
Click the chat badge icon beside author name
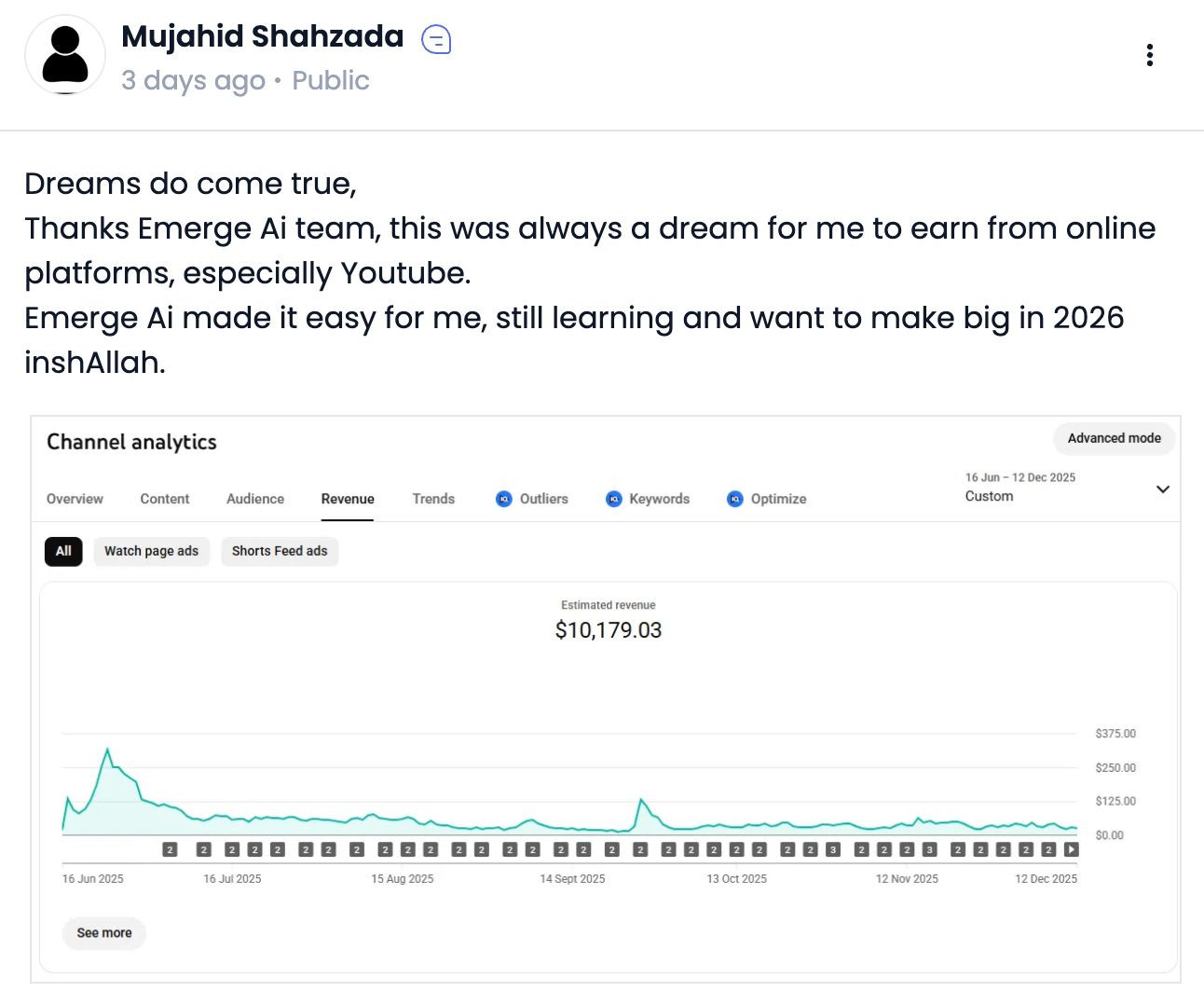click(436, 39)
